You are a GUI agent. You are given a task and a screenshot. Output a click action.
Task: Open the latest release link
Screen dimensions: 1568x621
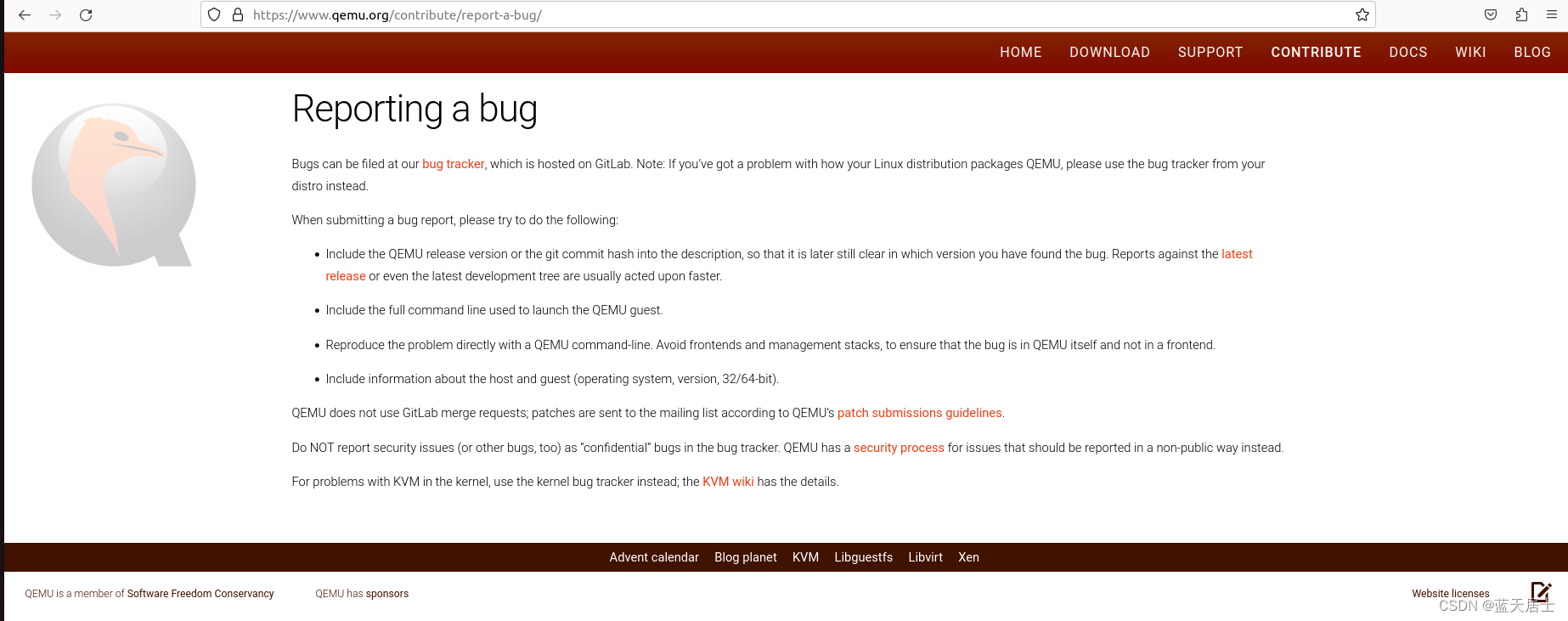coord(1237,254)
